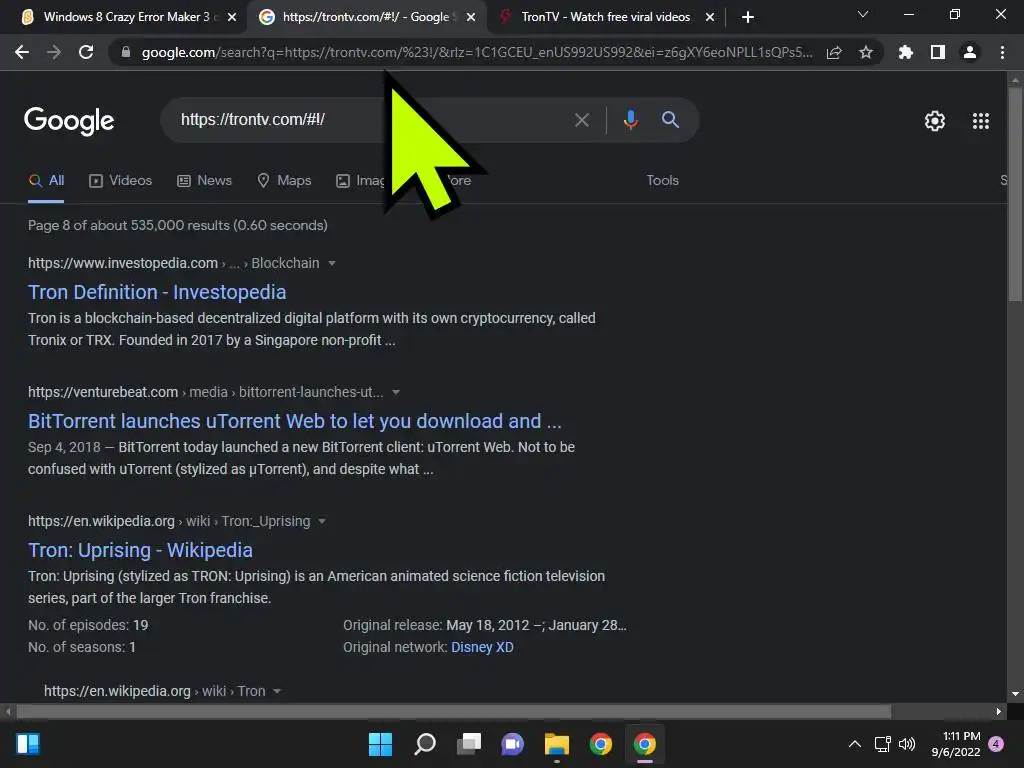This screenshot has width=1024, height=768.
Task: Submit search with magnifier icon
Action: pyautogui.click(x=670, y=120)
